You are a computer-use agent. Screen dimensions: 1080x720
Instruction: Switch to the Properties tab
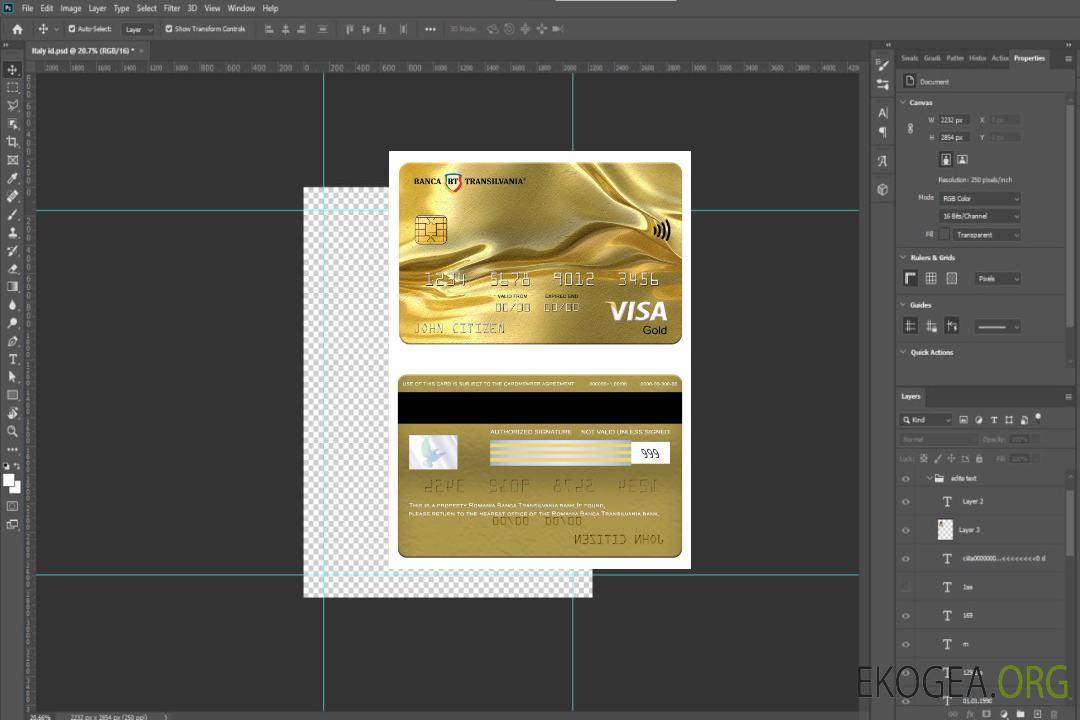click(1029, 59)
